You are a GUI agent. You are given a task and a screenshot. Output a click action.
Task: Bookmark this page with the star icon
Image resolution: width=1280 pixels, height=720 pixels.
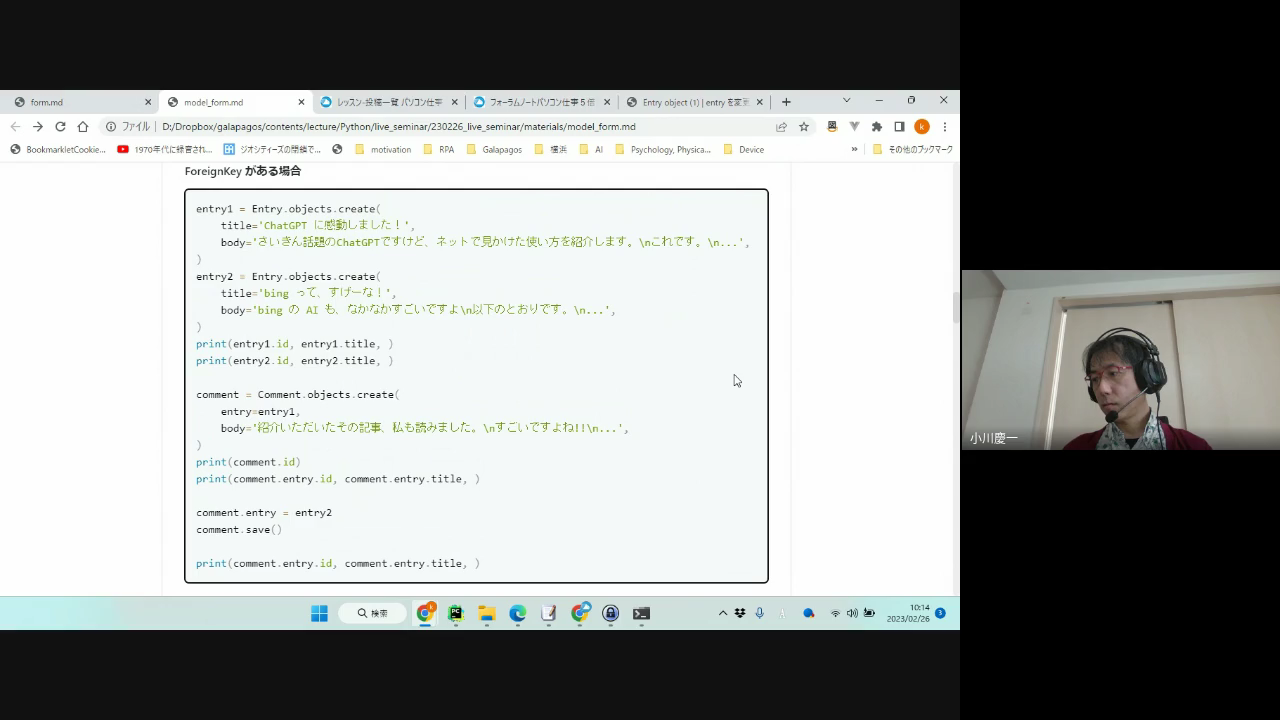[804, 127]
